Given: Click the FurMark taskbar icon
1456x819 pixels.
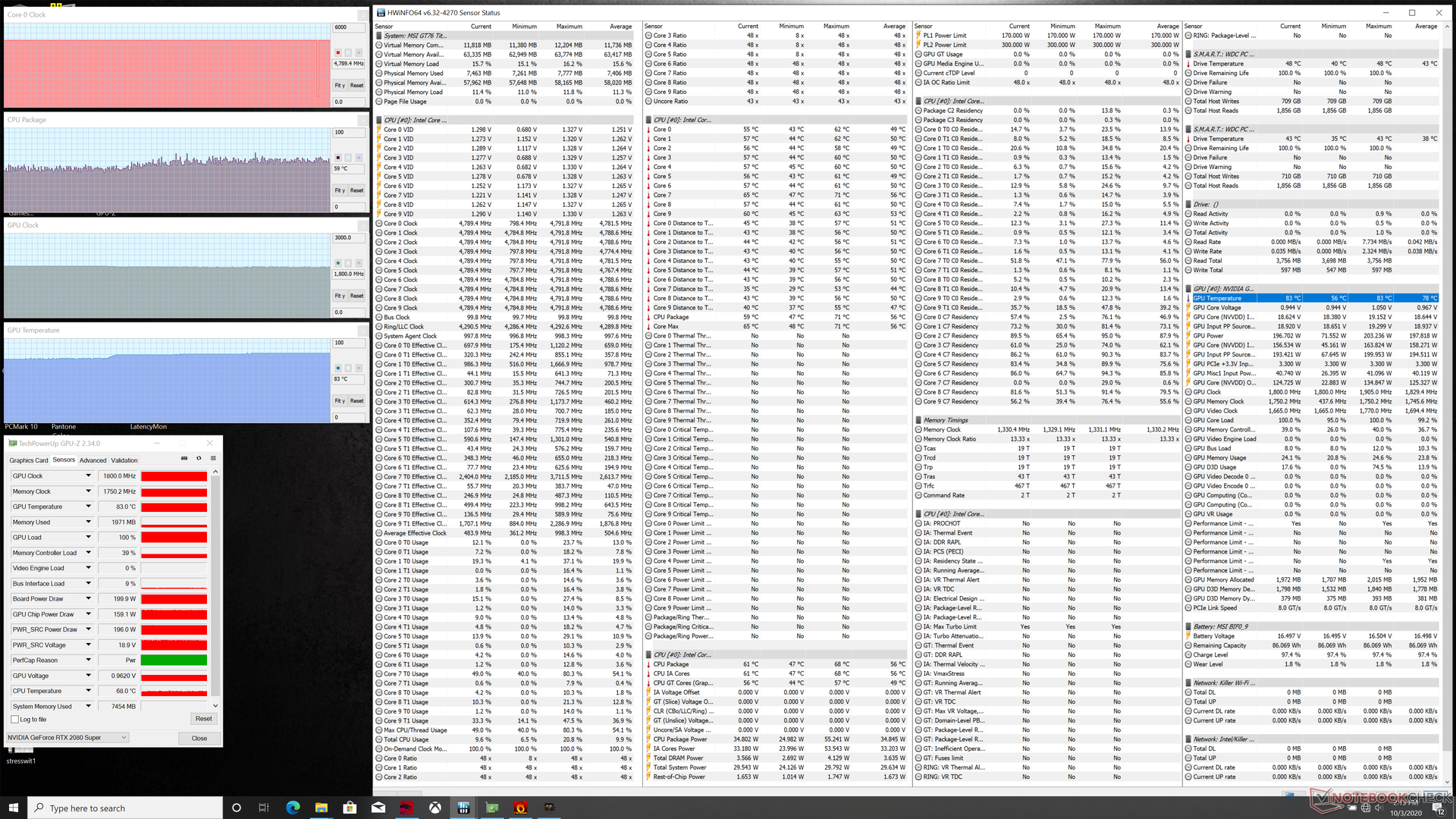Looking at the screenshot, I should pyautogui.click(x=521, y=808).
